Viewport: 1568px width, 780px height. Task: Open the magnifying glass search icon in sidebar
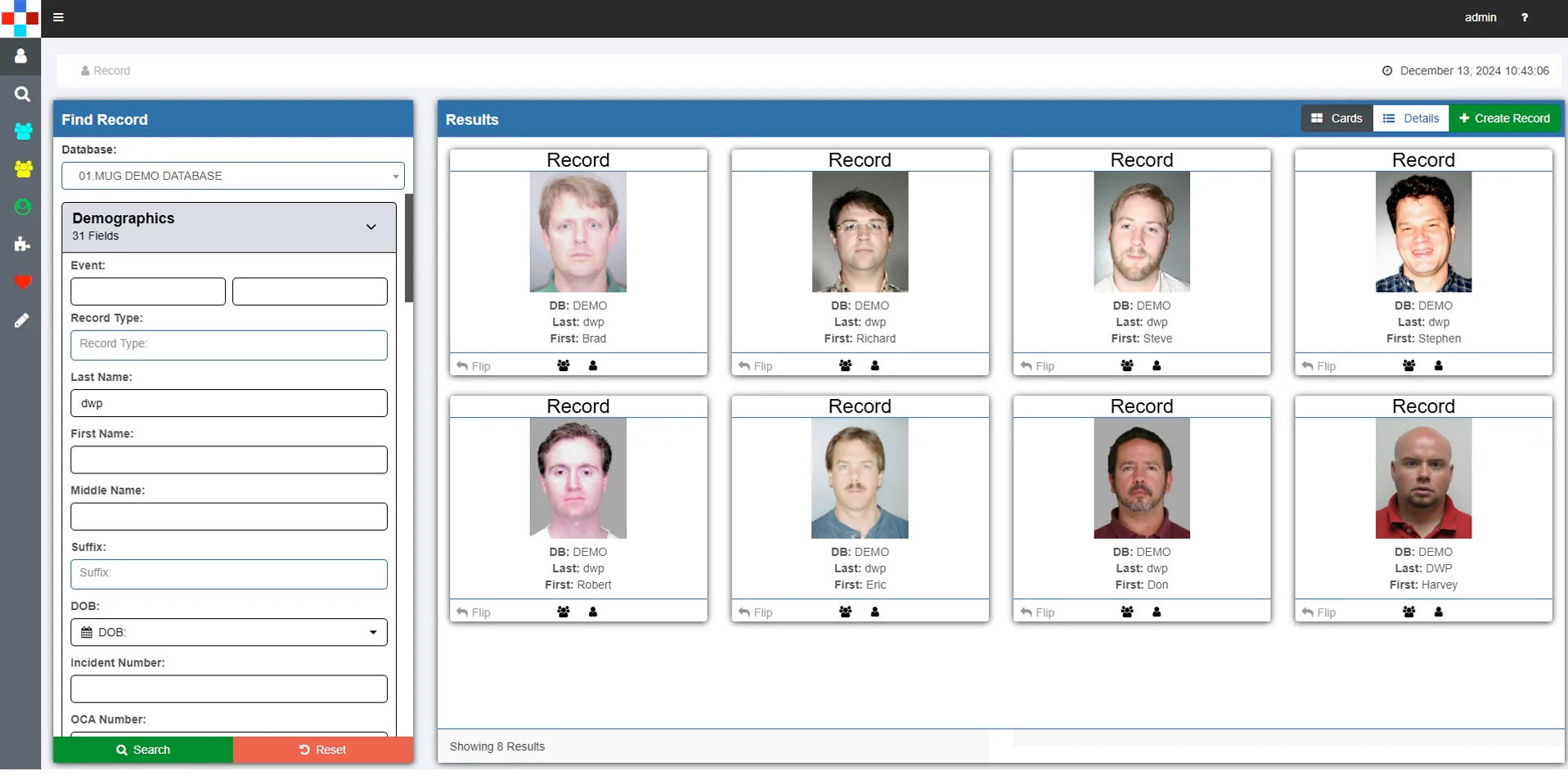click(22, 94)
